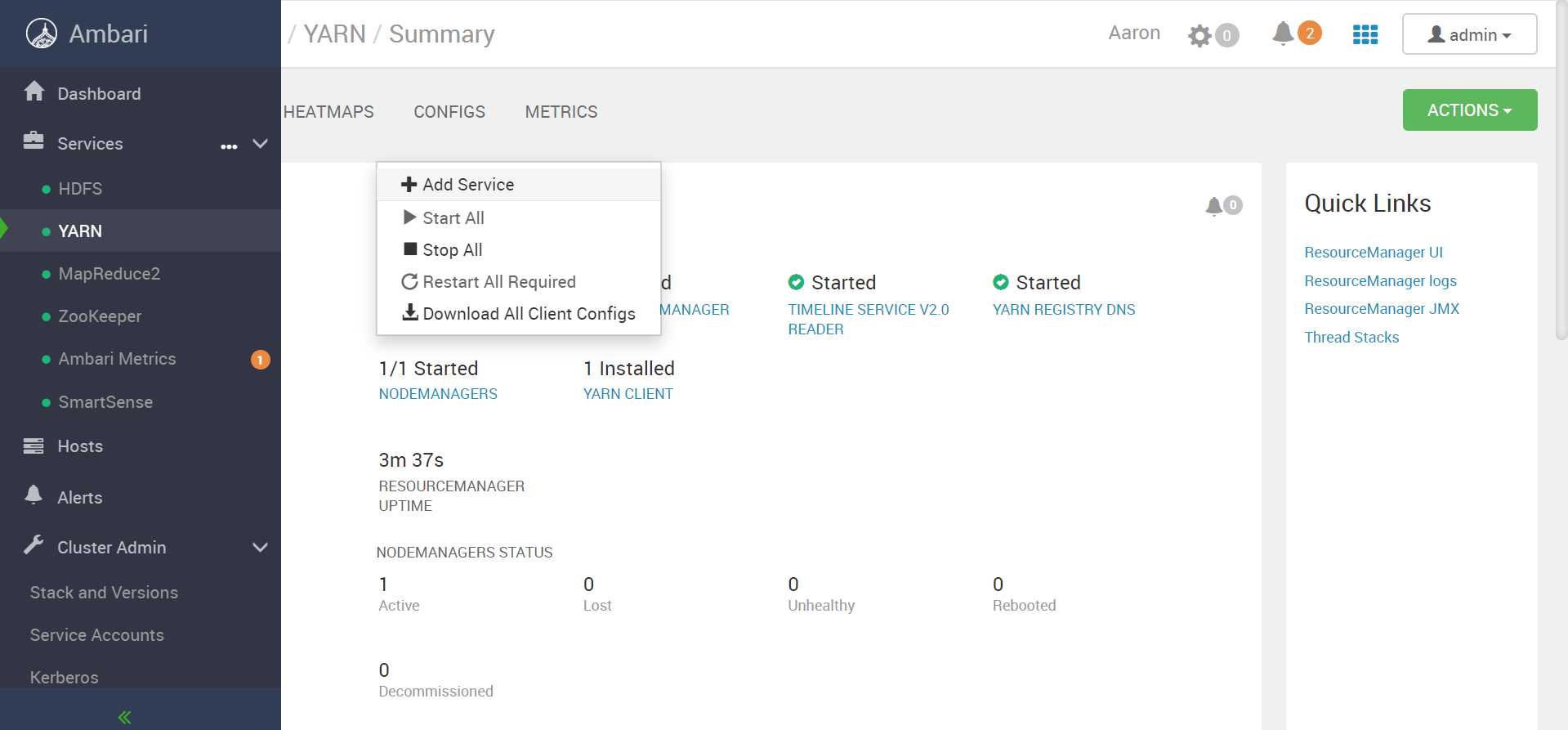The image size is (1568, 730).
Task: Click the Decommissioned label
Action: point(436,692)
